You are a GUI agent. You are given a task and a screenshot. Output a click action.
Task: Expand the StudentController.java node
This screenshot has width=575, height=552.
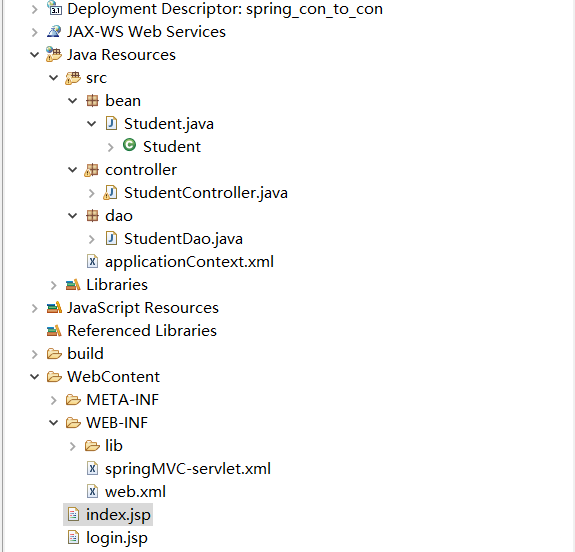[x=92, y=193]
